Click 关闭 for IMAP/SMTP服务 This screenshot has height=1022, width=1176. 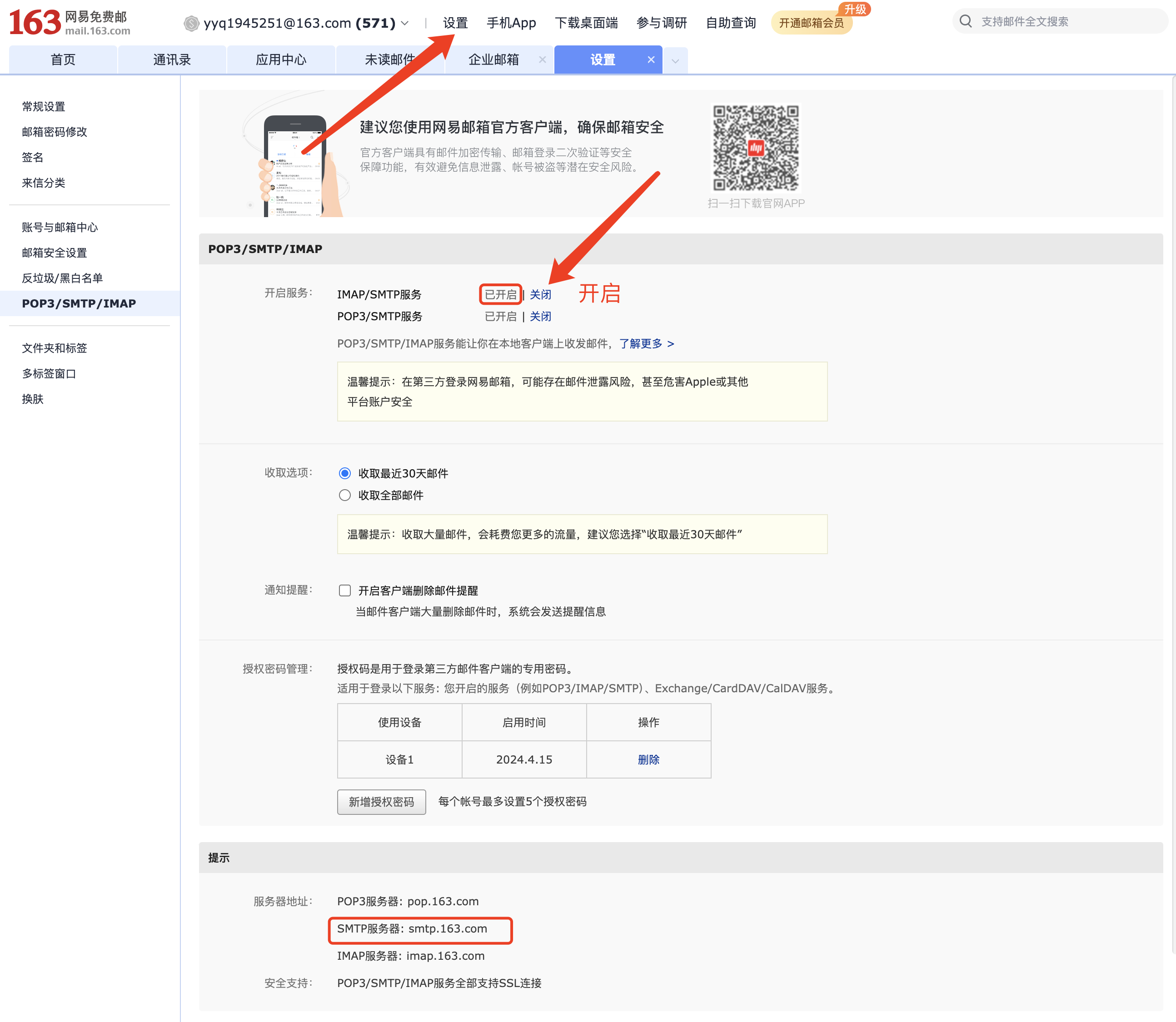[540, 295]
